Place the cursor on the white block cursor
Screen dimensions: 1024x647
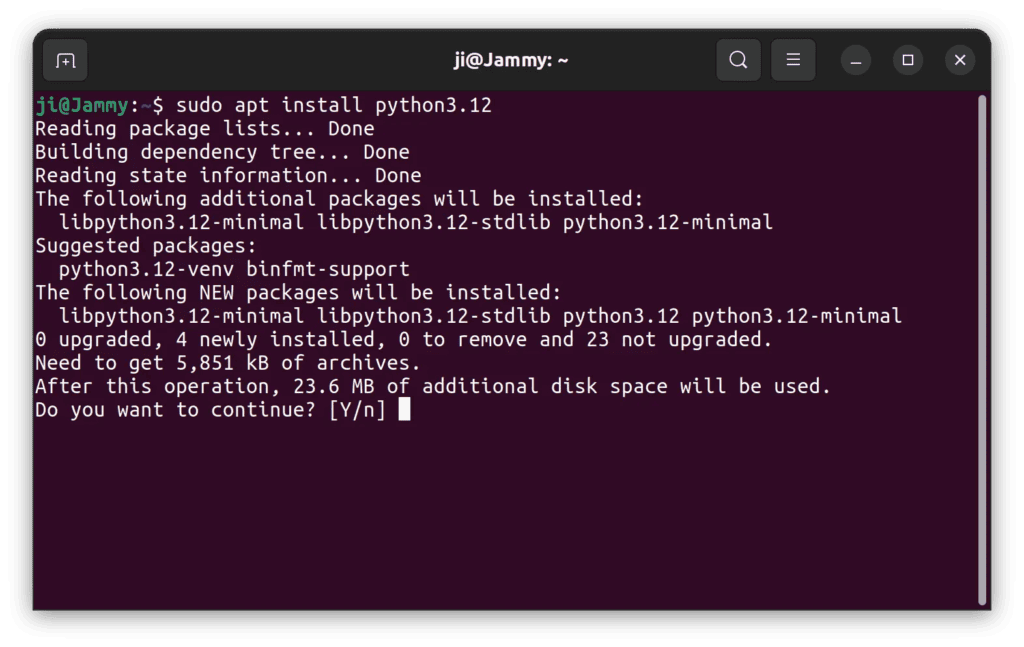point(404,410)
